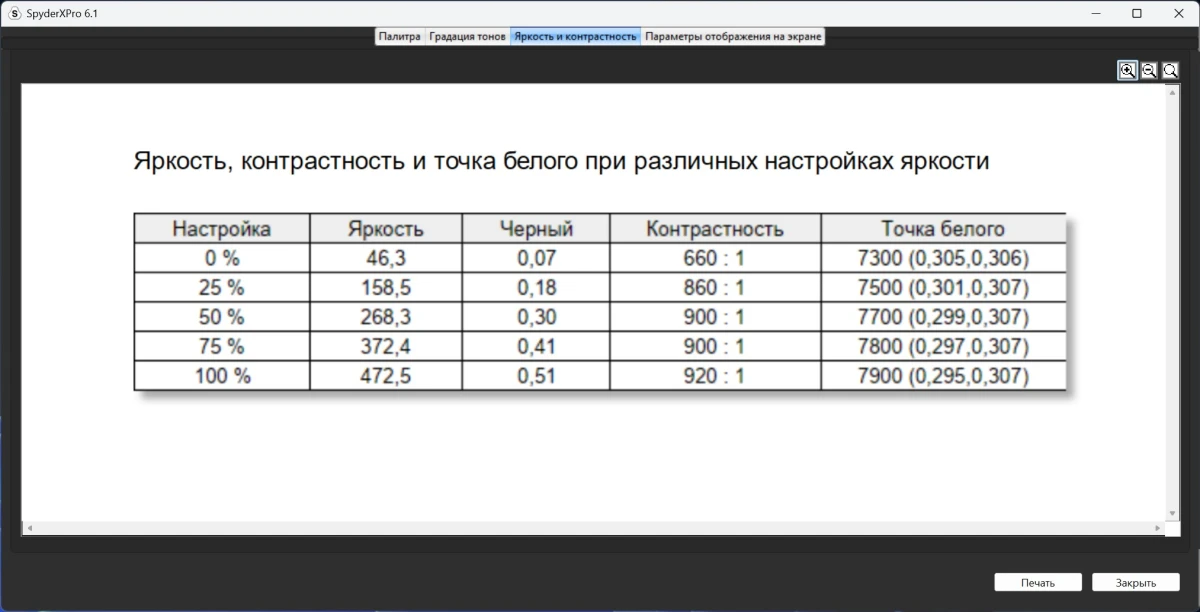Click the 100 % setting cell
The height and width of the screenshot is (612, 1200).
pos(222,377)
